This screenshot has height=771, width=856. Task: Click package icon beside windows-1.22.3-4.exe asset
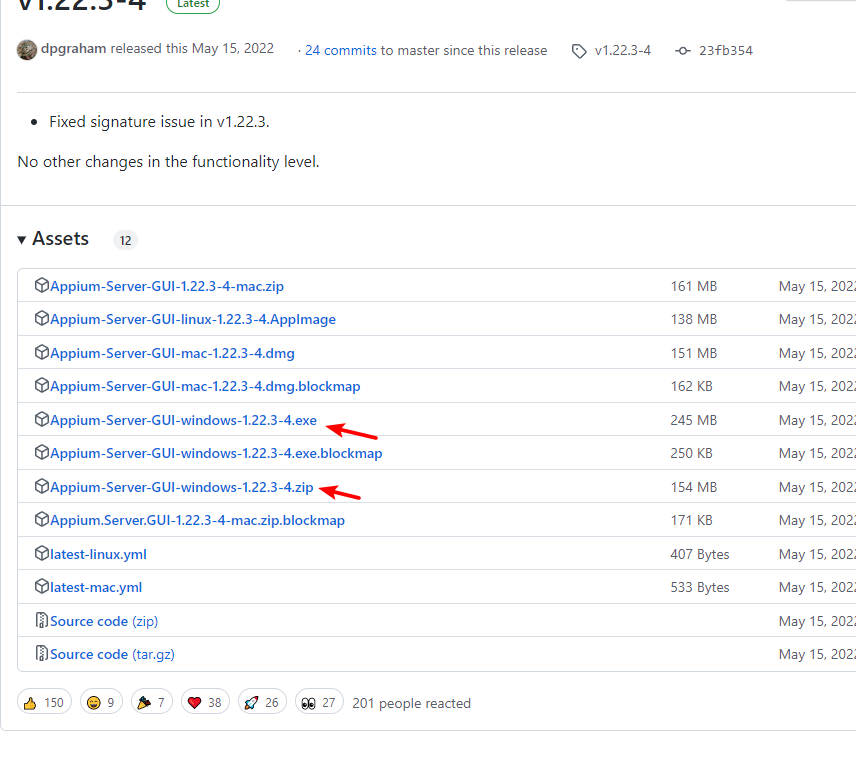[x=41, y=419]
